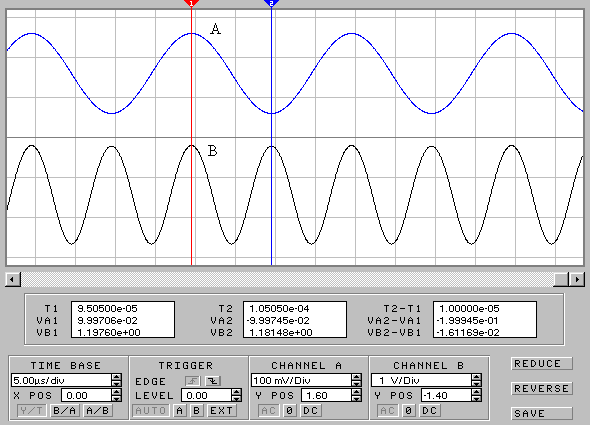The image size is (590, 425).
Task: Increase Channel B volts per division
Action: click(476, 377)
